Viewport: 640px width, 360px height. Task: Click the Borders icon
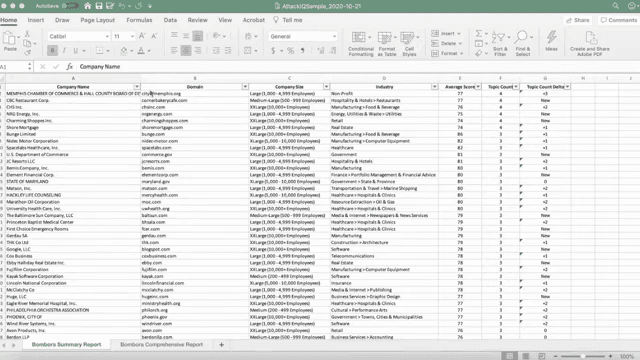99,51
